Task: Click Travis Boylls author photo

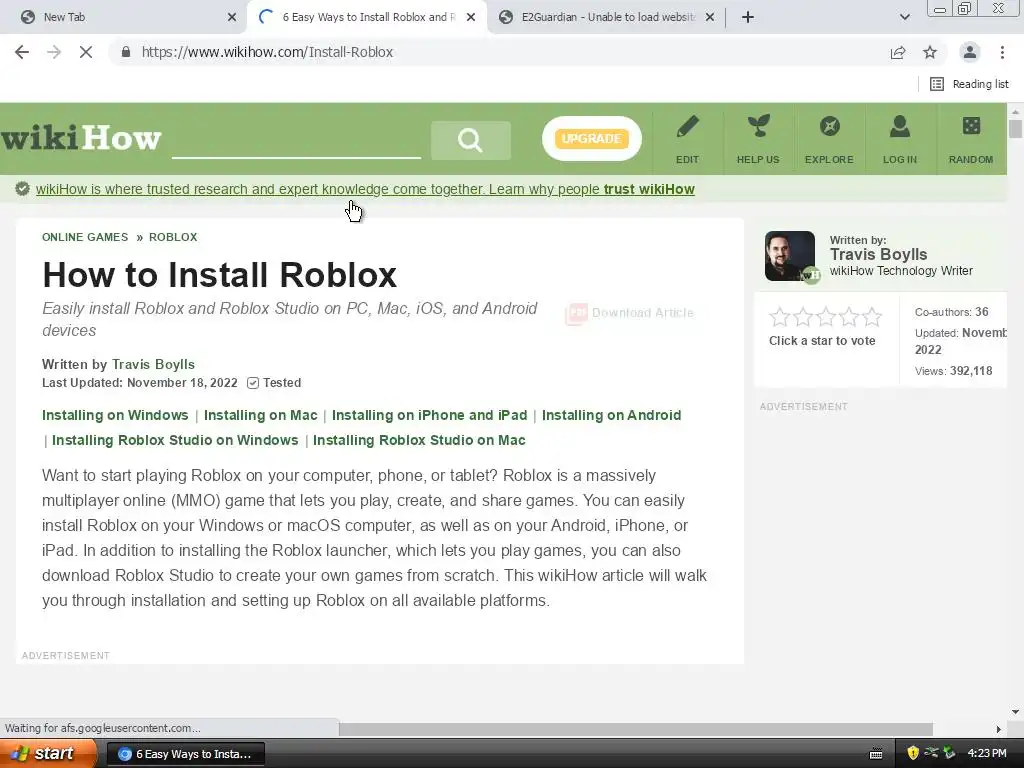Action: coord(790,256)
